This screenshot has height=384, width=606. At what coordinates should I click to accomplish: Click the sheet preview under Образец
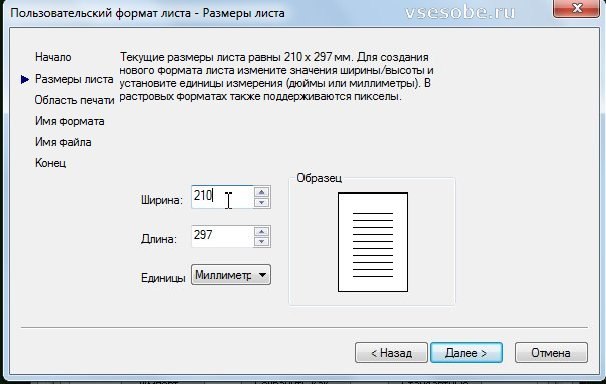point(373,242)
